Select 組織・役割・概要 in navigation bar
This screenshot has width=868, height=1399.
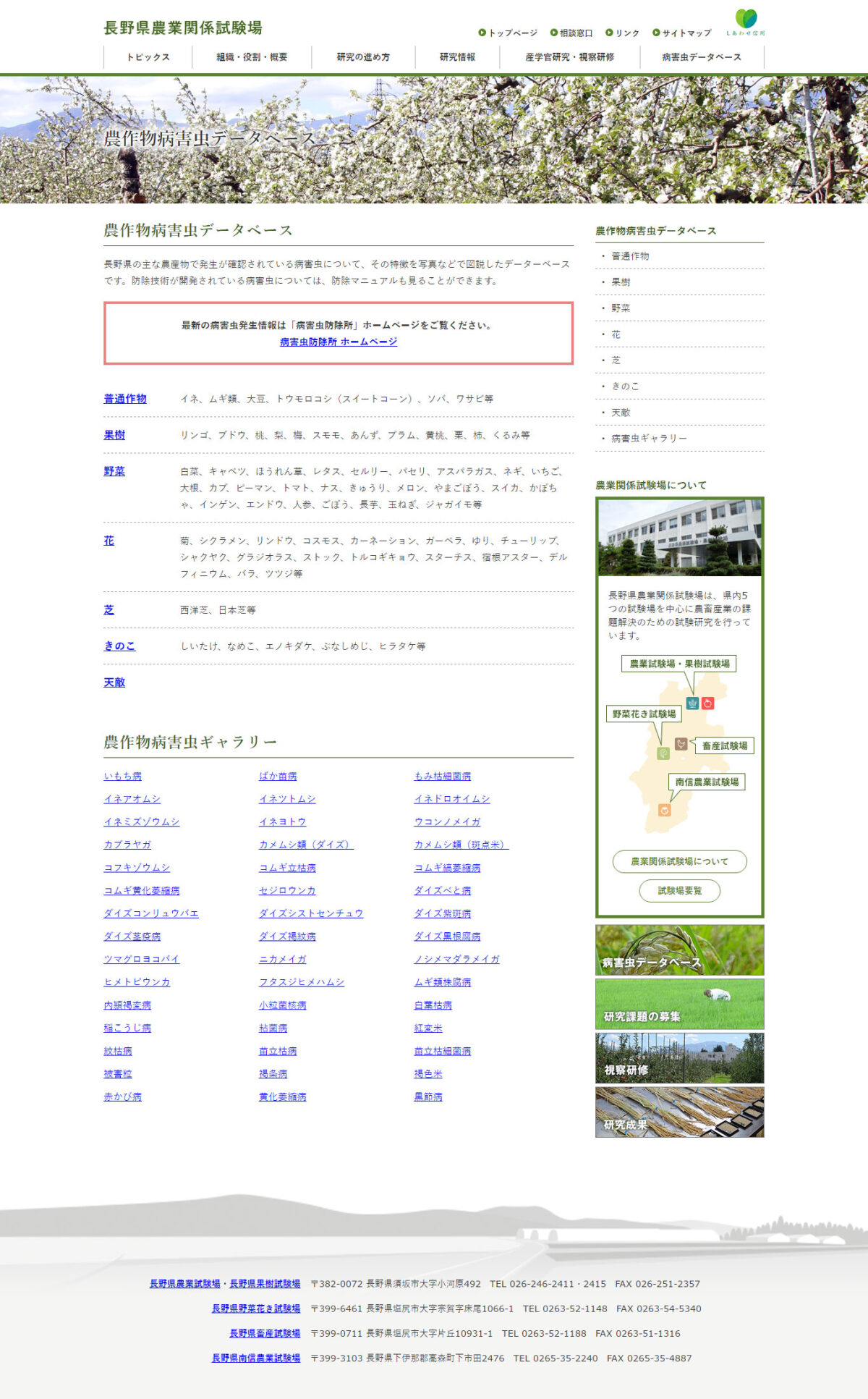(252, 57)
